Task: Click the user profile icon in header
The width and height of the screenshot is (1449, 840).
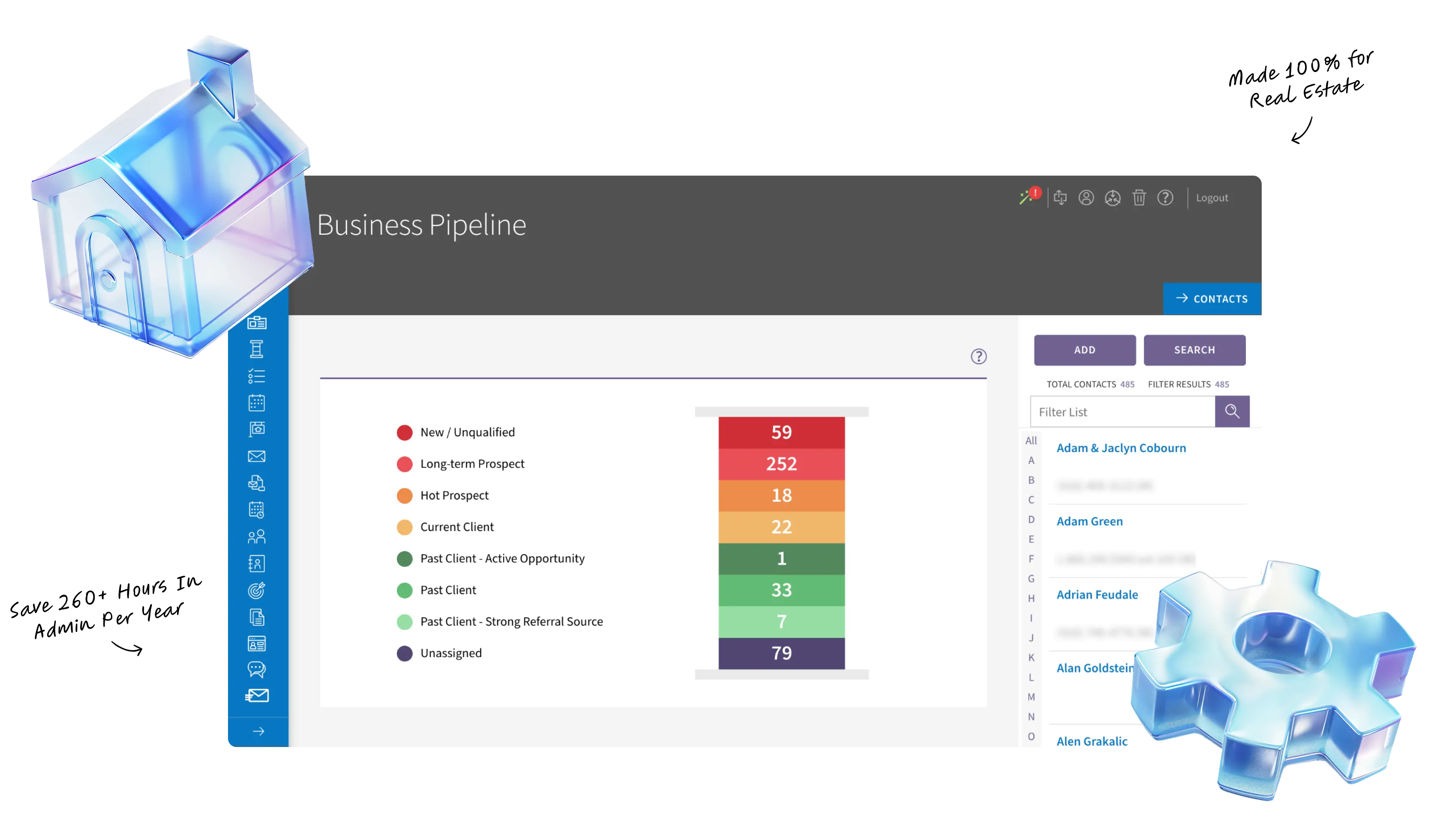Action: (x=1086, y=197)
